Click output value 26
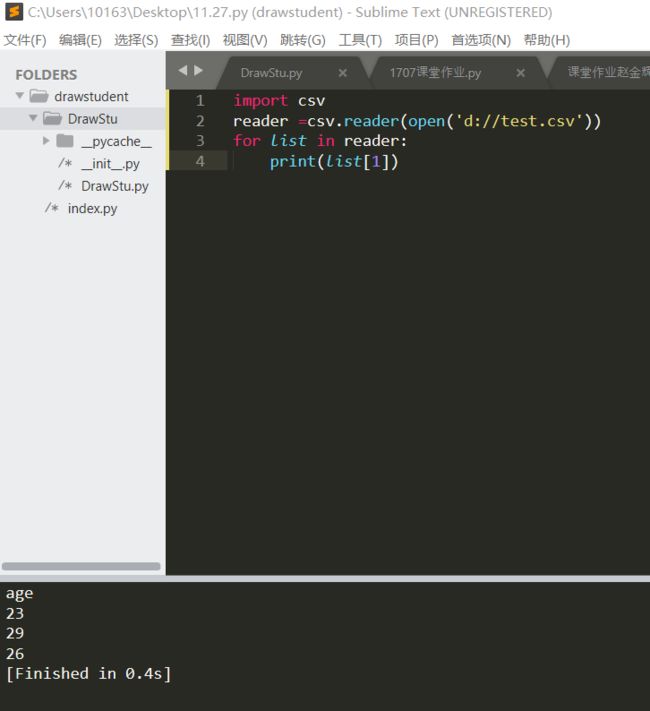Image resolution: width=650 pixels, height=711 pixels. click(x=15, y=654)
